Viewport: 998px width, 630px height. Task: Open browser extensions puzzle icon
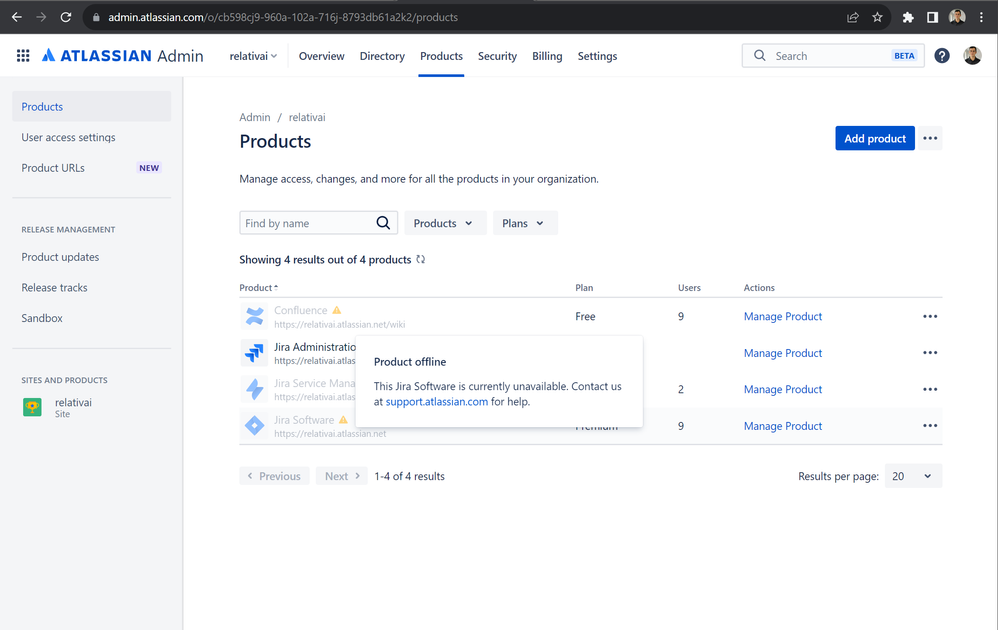[x=908, y=17]
